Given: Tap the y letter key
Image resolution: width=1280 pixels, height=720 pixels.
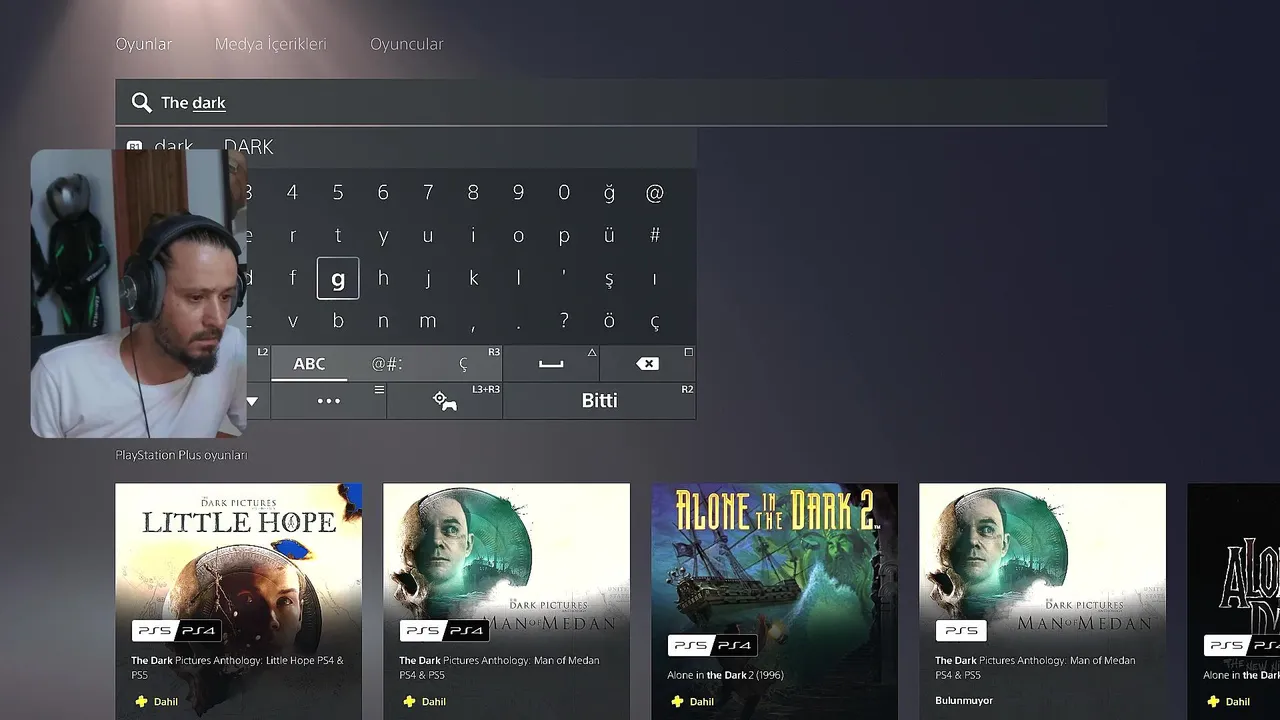Looking at the screenshot, I should [x=383, y=236].
